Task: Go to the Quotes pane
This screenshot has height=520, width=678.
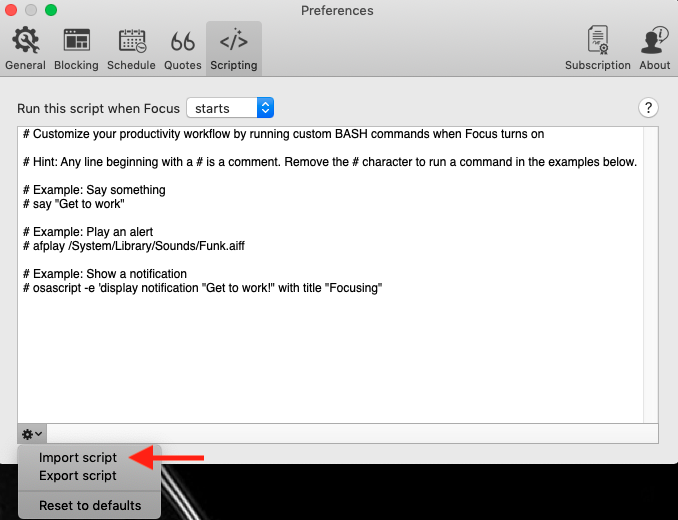Action: coord(182,48)
